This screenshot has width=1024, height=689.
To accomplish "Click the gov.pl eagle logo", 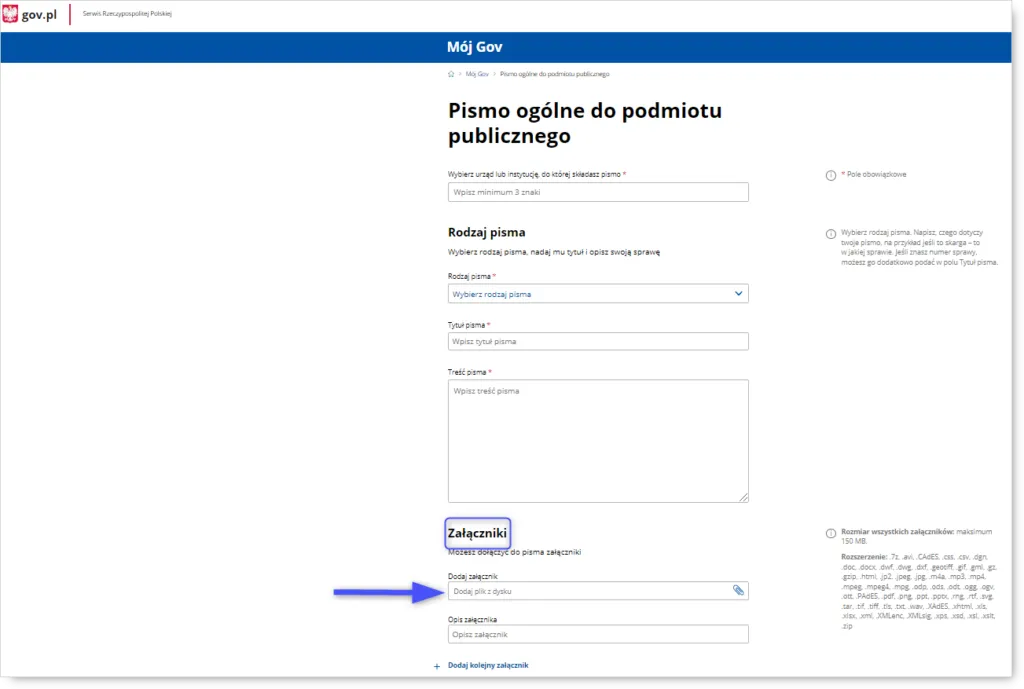I will point(10,14).
